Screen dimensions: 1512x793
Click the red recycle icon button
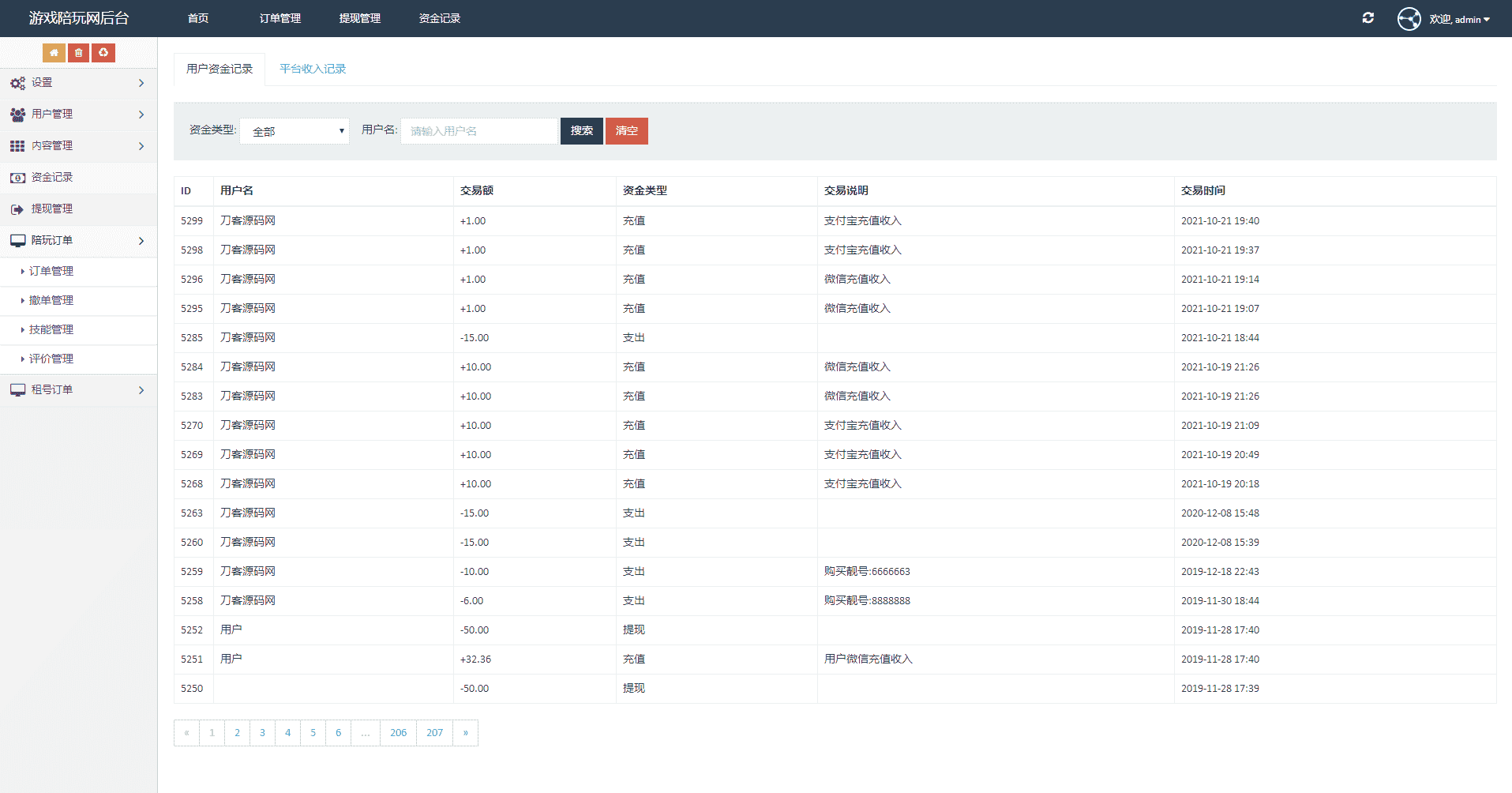(x=103, y=53)
